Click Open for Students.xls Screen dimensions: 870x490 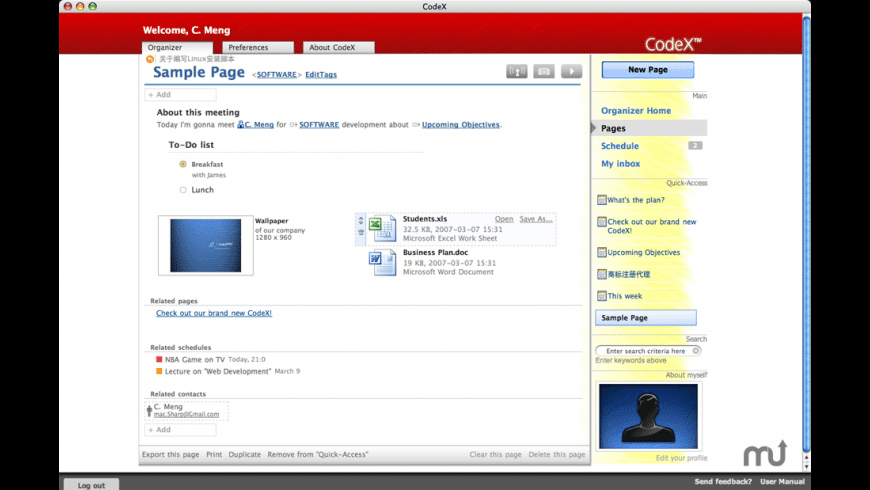coord(504,219)
